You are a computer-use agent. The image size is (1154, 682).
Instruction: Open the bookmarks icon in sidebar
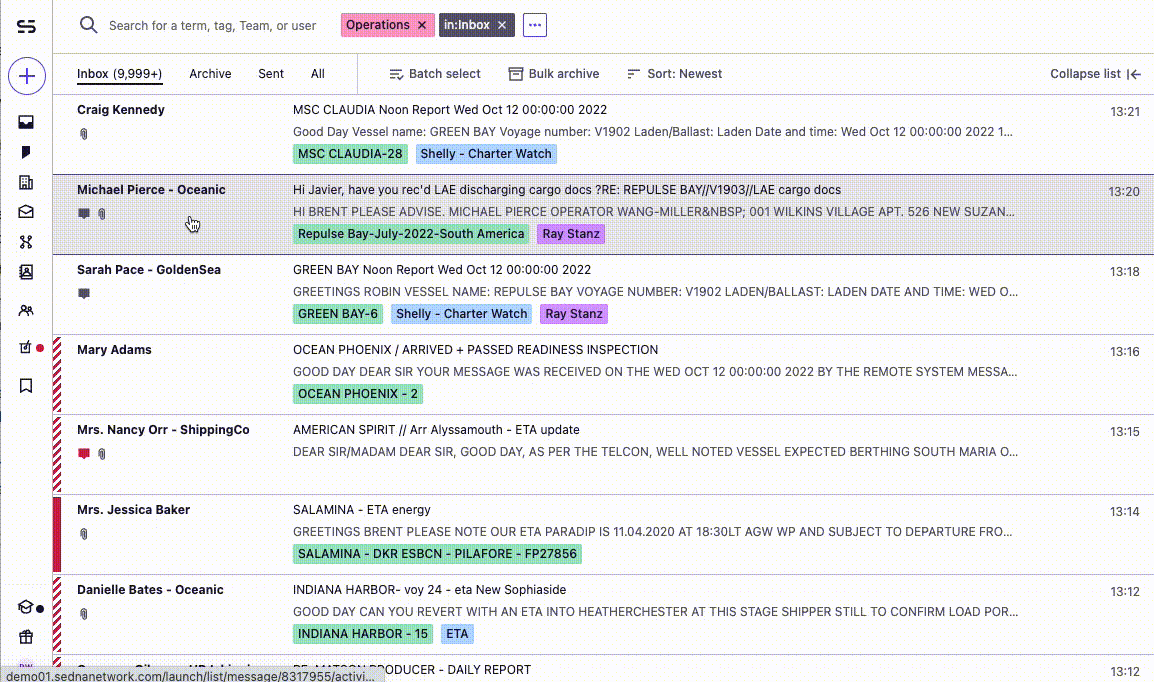26,386
